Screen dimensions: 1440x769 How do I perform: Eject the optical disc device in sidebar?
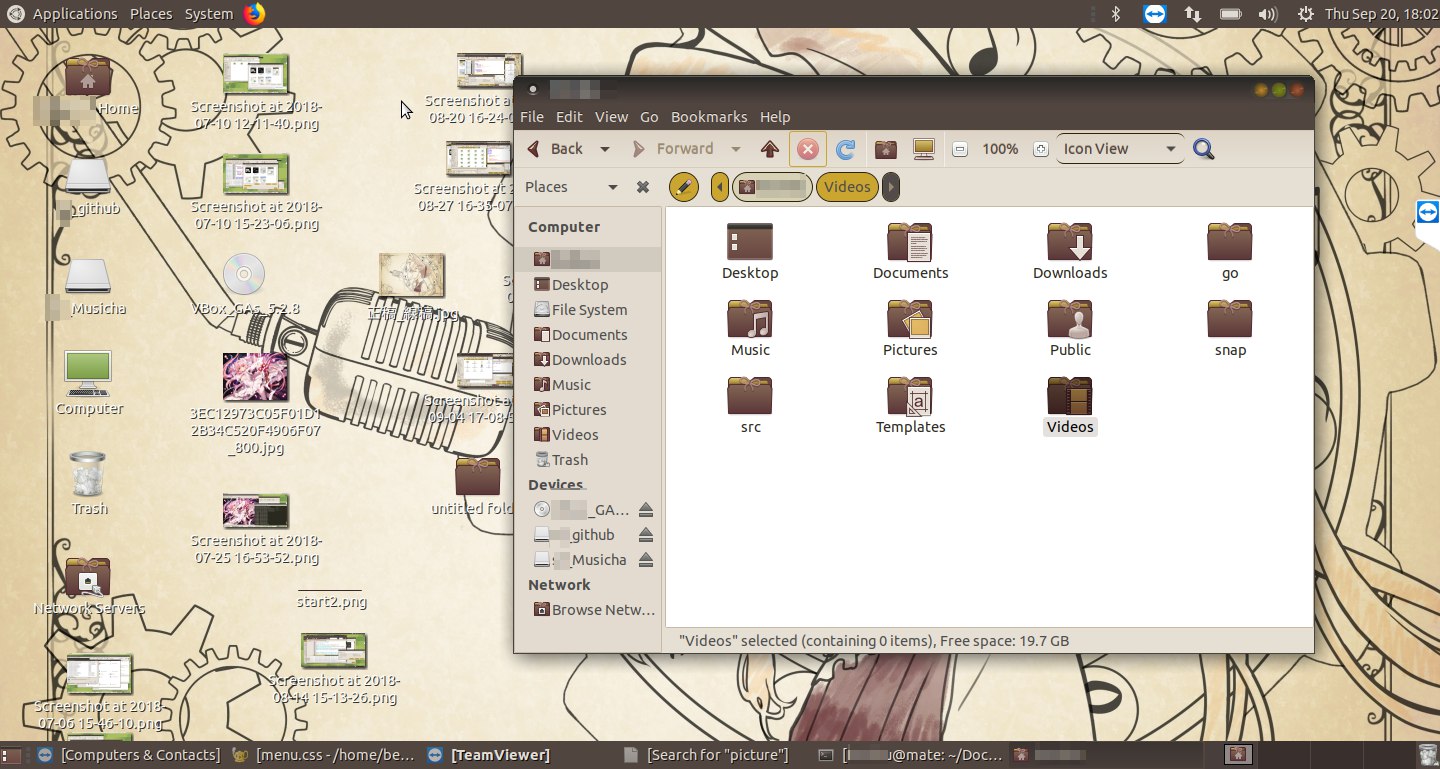coord(646,510)
